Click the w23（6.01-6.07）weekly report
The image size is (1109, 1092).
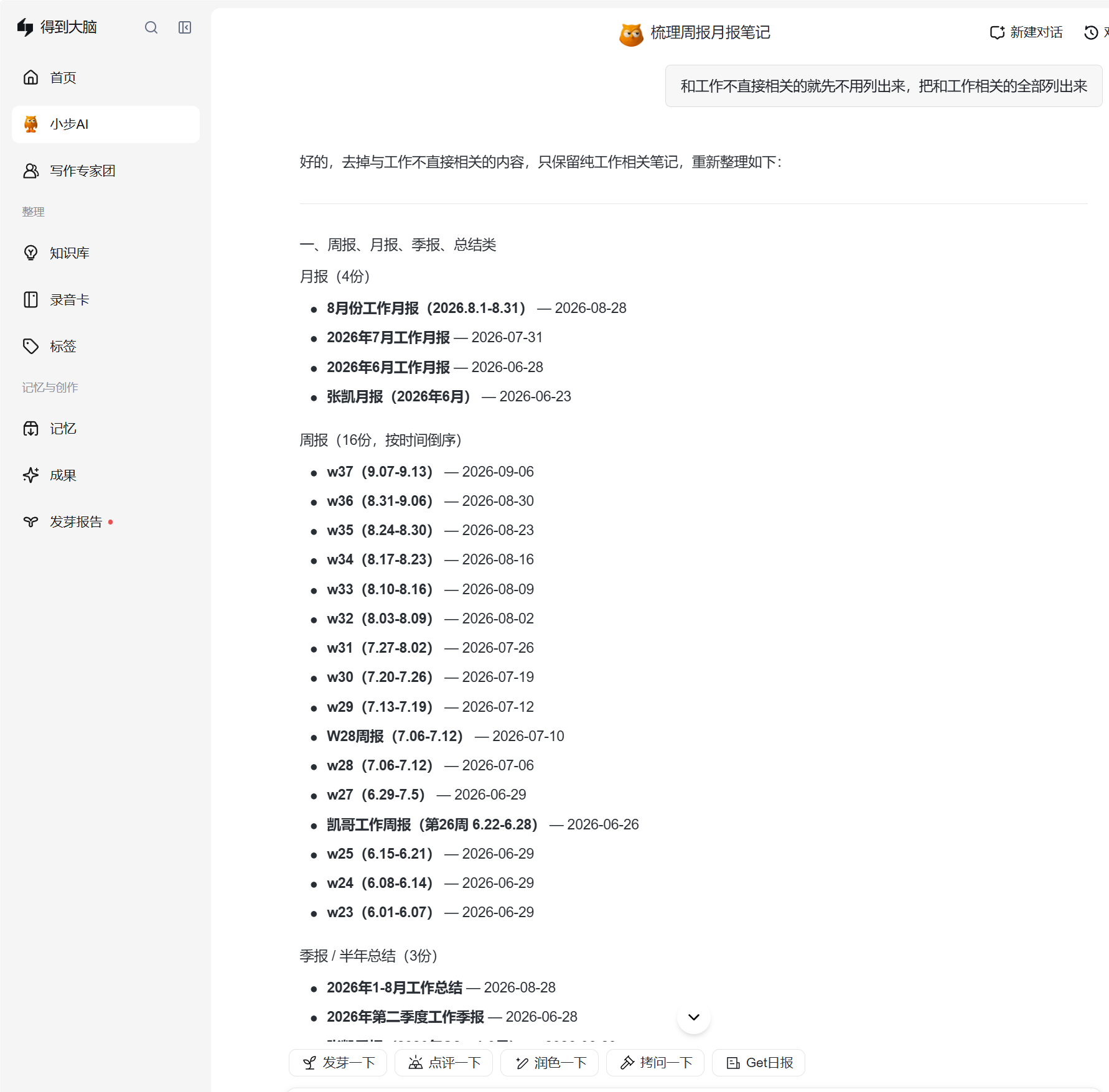pyautogui.click(x=430, y=912)
